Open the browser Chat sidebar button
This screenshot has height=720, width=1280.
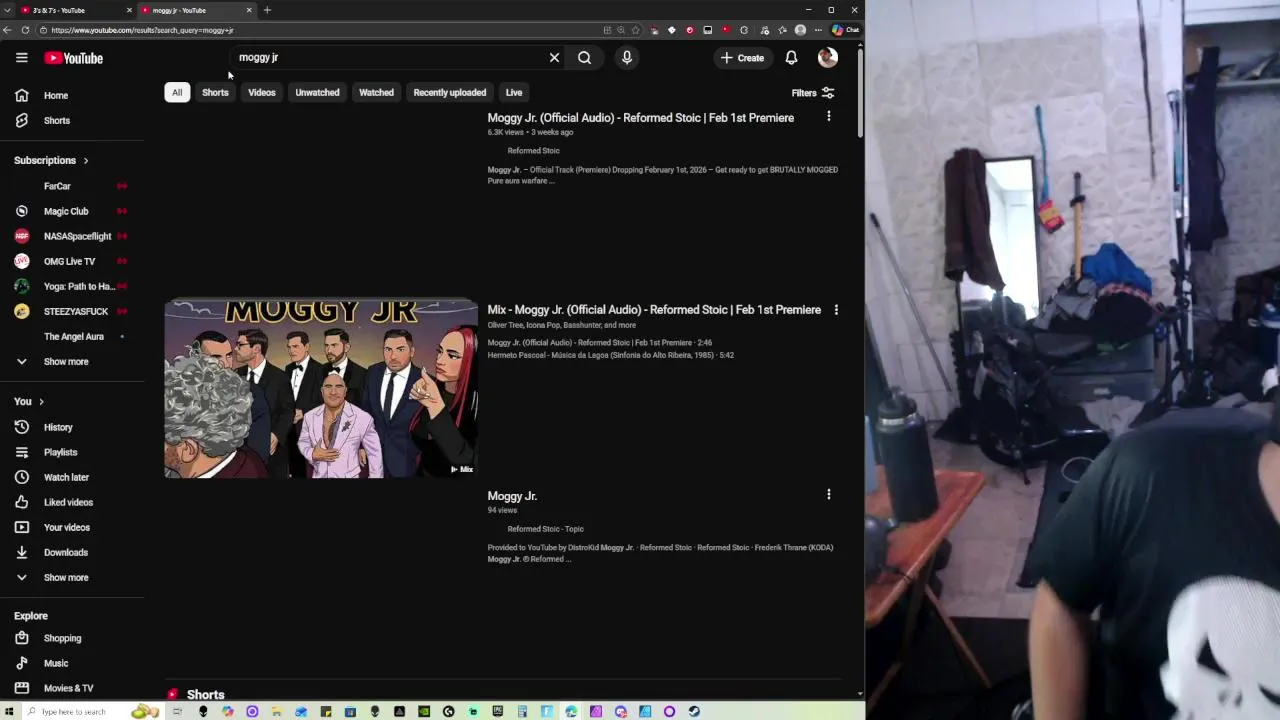pos(845,30)
